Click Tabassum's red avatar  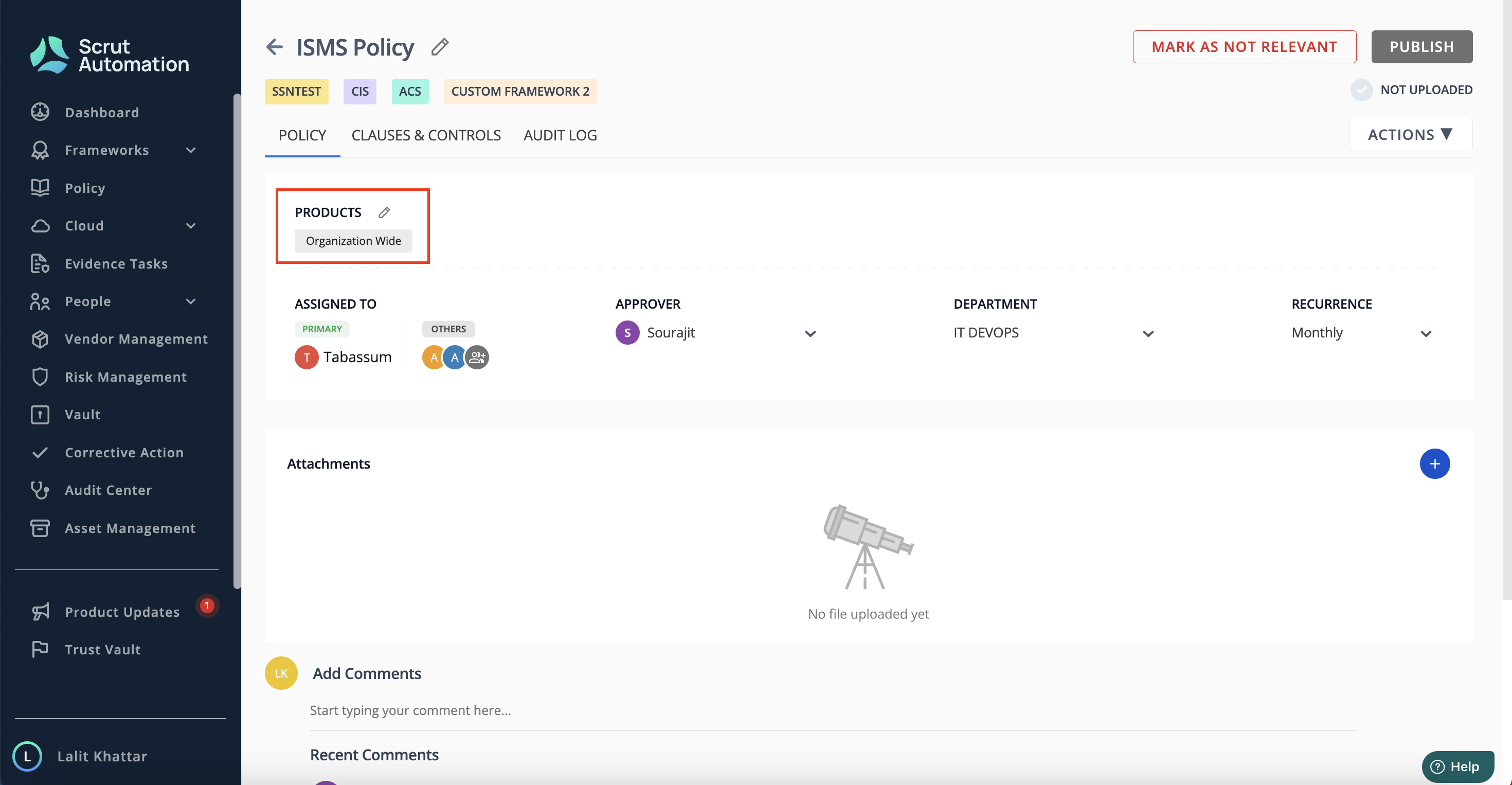pyautogui.click(x=307, y=357)
